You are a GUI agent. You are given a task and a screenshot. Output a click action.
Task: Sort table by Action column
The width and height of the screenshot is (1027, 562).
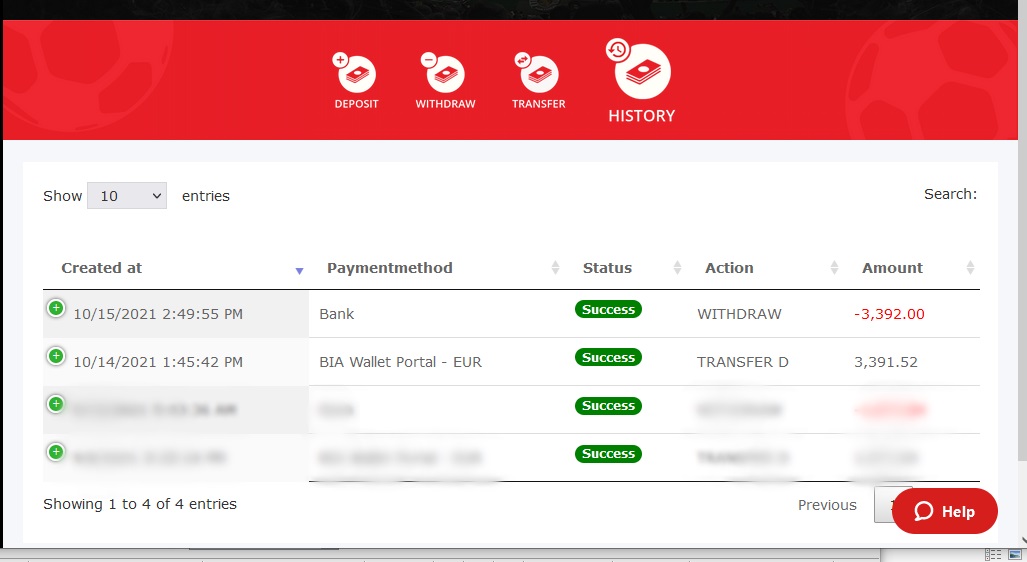pyautogui.click(x=729, y=268)
